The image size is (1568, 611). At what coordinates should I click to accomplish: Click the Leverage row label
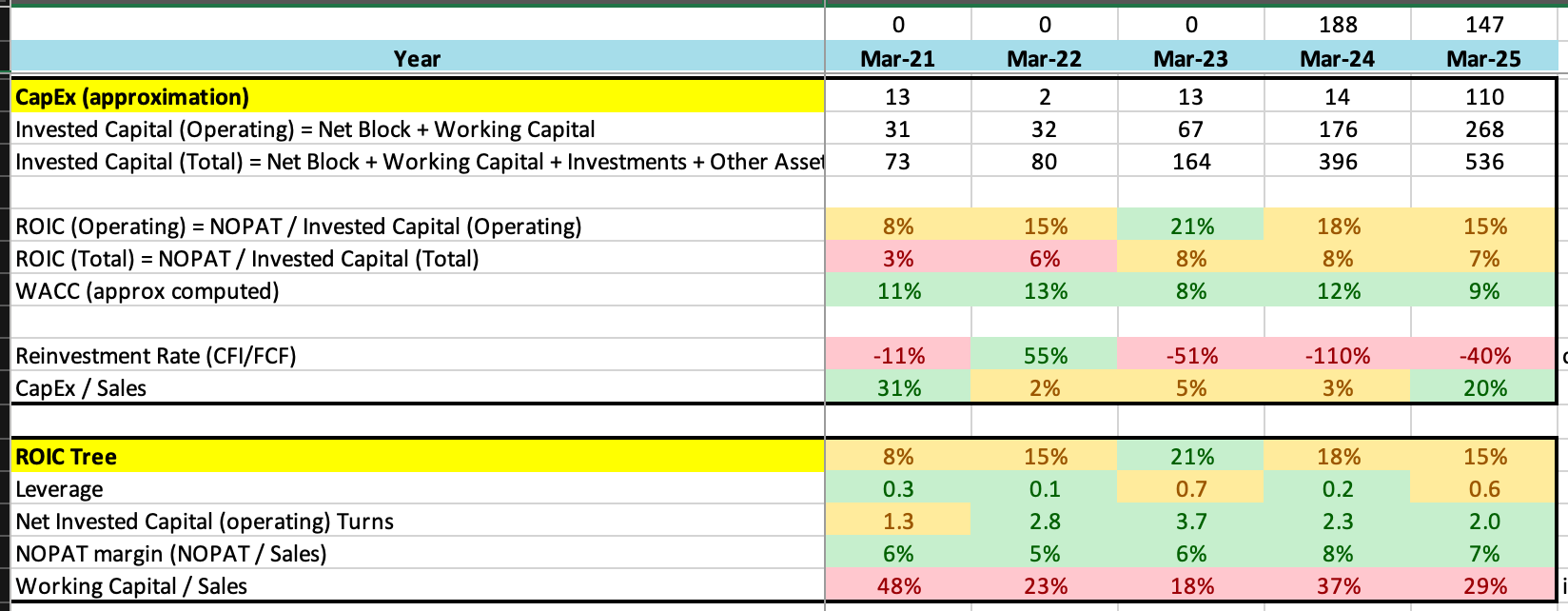[417, 489]
